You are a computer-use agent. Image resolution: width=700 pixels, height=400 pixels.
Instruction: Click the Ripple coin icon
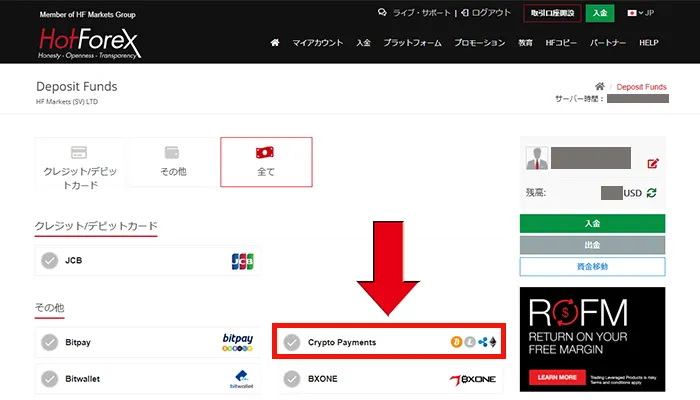pyautogui.click(x=483, y=342)
